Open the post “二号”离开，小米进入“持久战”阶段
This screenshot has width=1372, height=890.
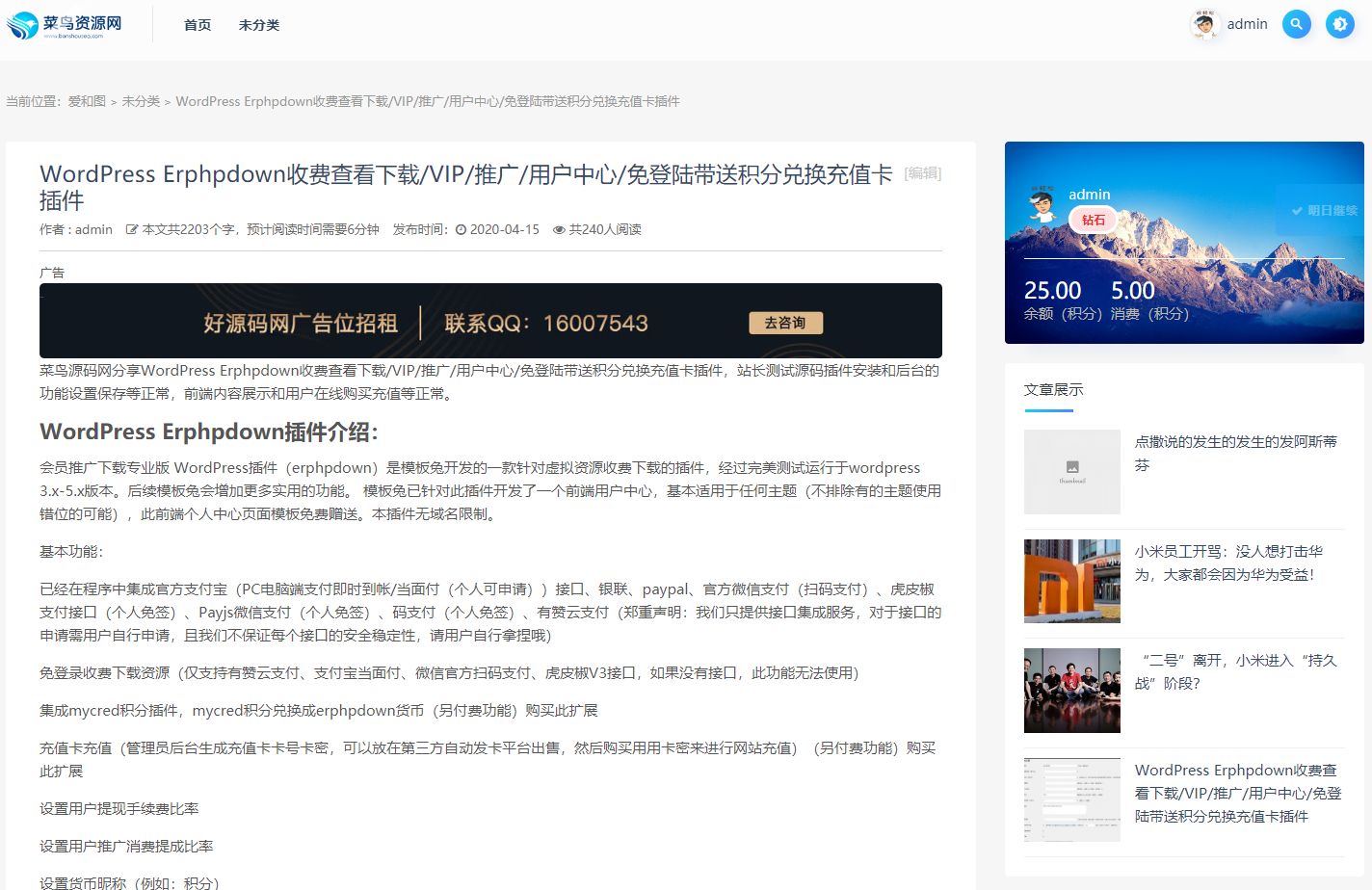tap(1236, 671)
